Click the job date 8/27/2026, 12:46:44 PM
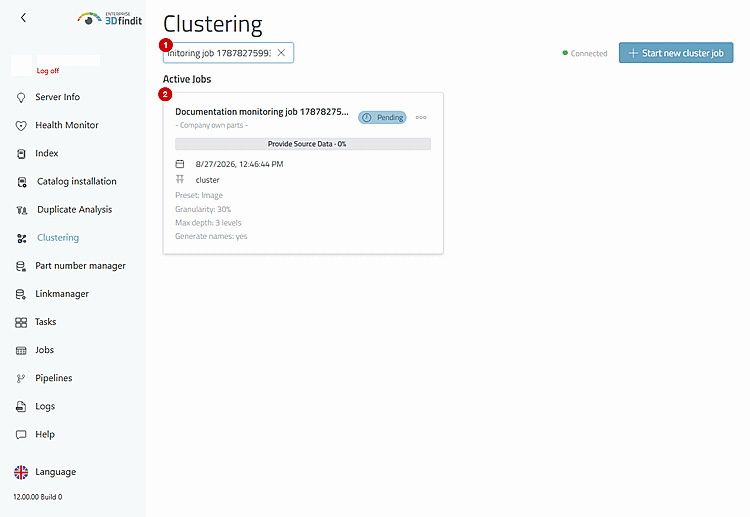750x517 pixels. (x=239, y=164)
